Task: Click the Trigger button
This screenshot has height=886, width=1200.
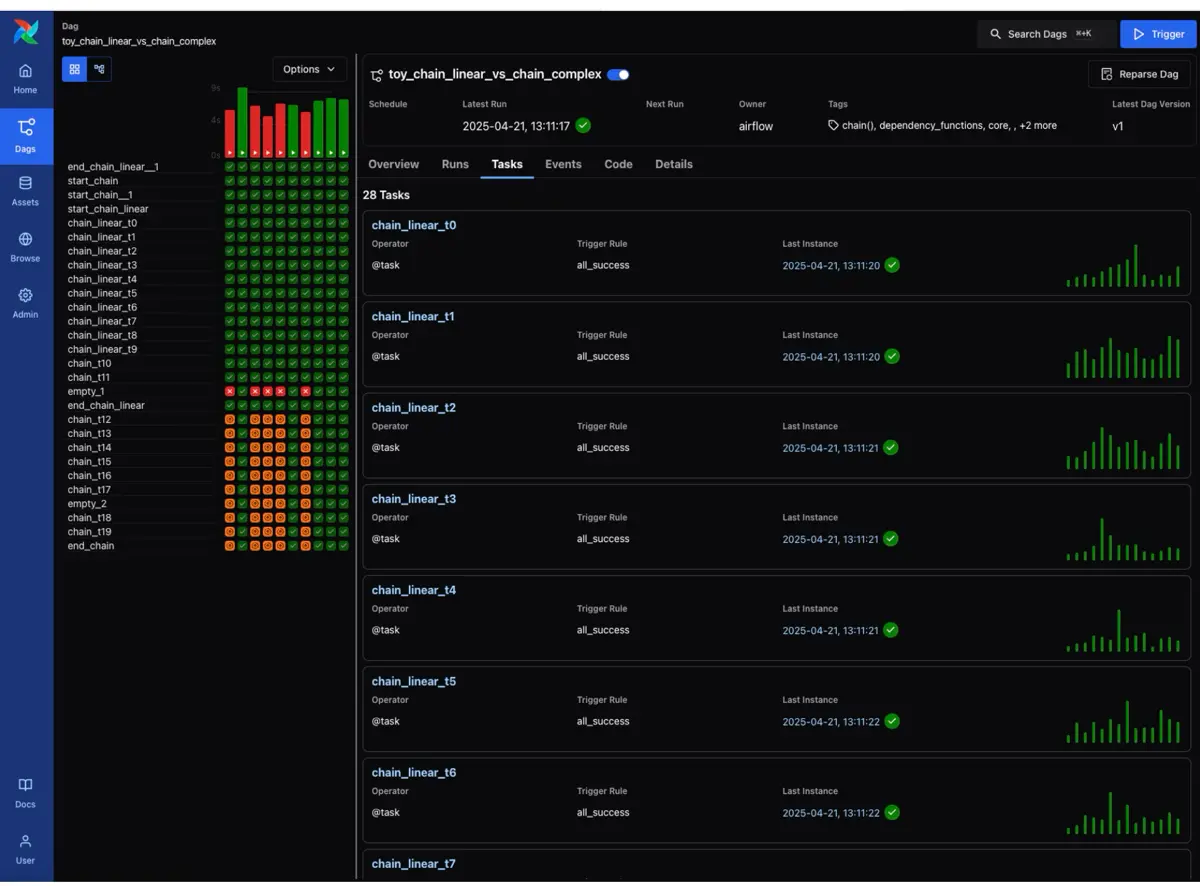Action: 1158,33
